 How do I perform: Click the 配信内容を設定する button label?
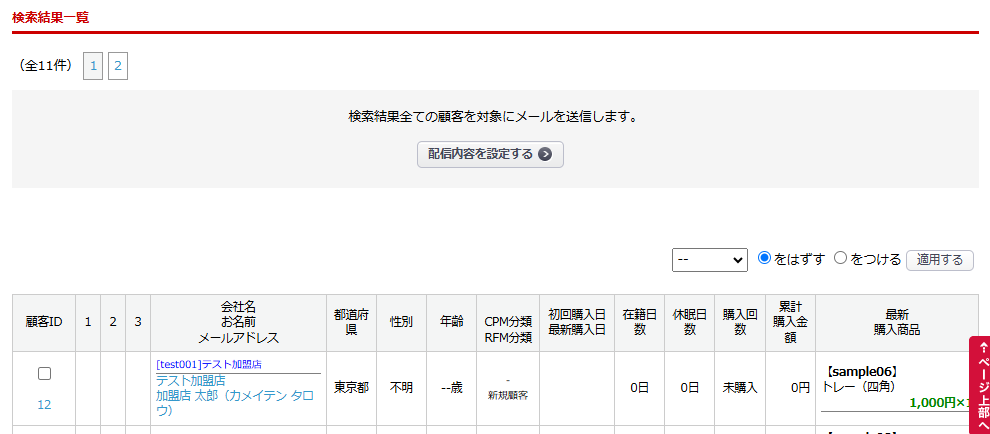click(x=480, y=154)
